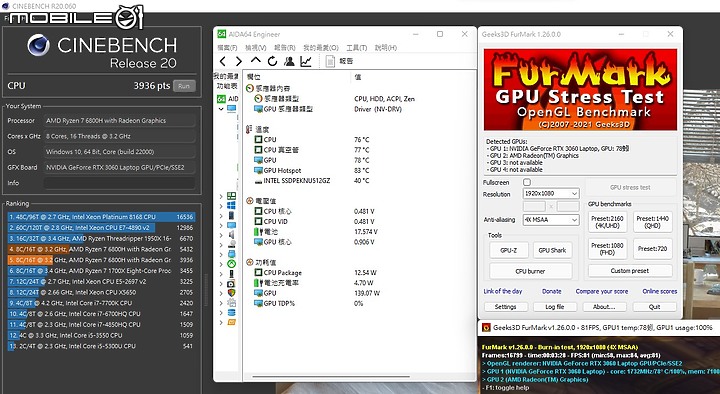
Task: Select the multimedia speaker icon in tree
Action: [231, 235]
